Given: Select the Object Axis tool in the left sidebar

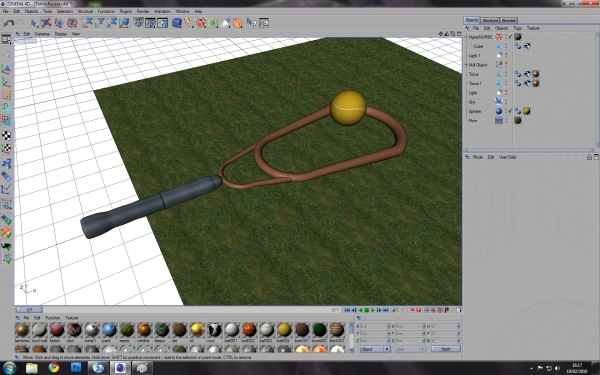Looking at the screenshot, I should pos(6,82).
